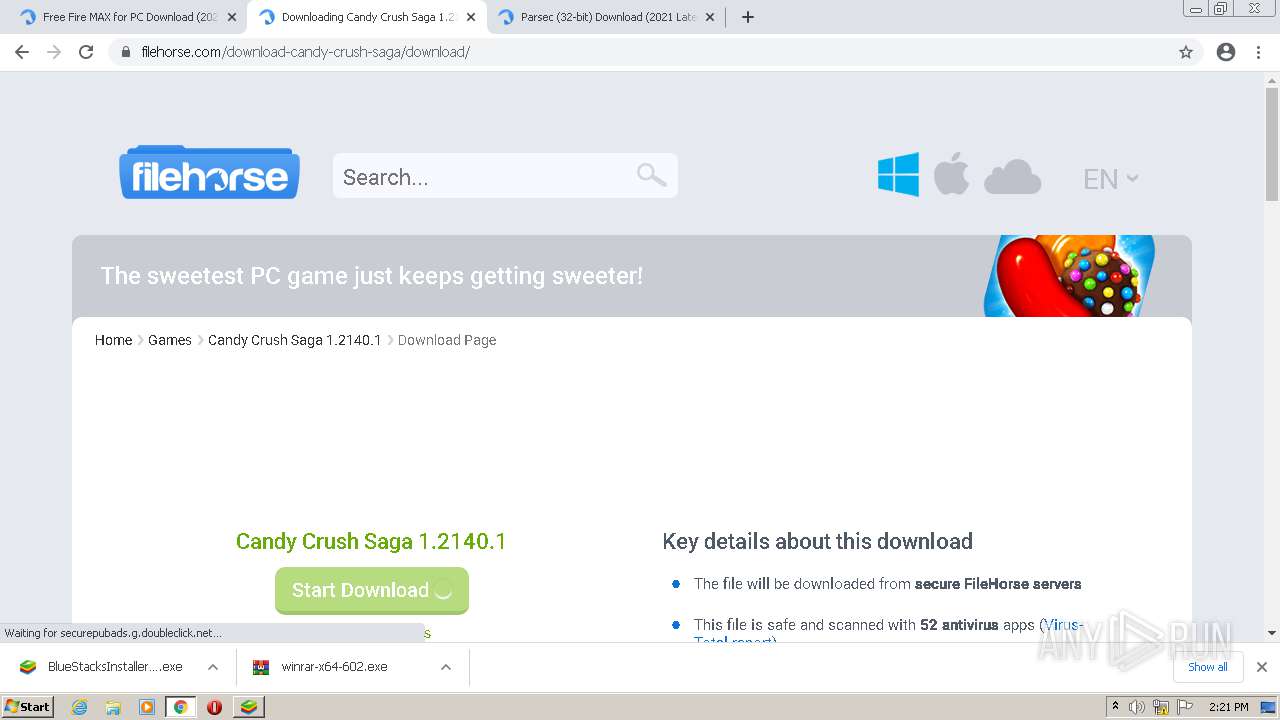Open the Home breadcrumb link
Screen dimensions: 1280x720
coord(113,340)
